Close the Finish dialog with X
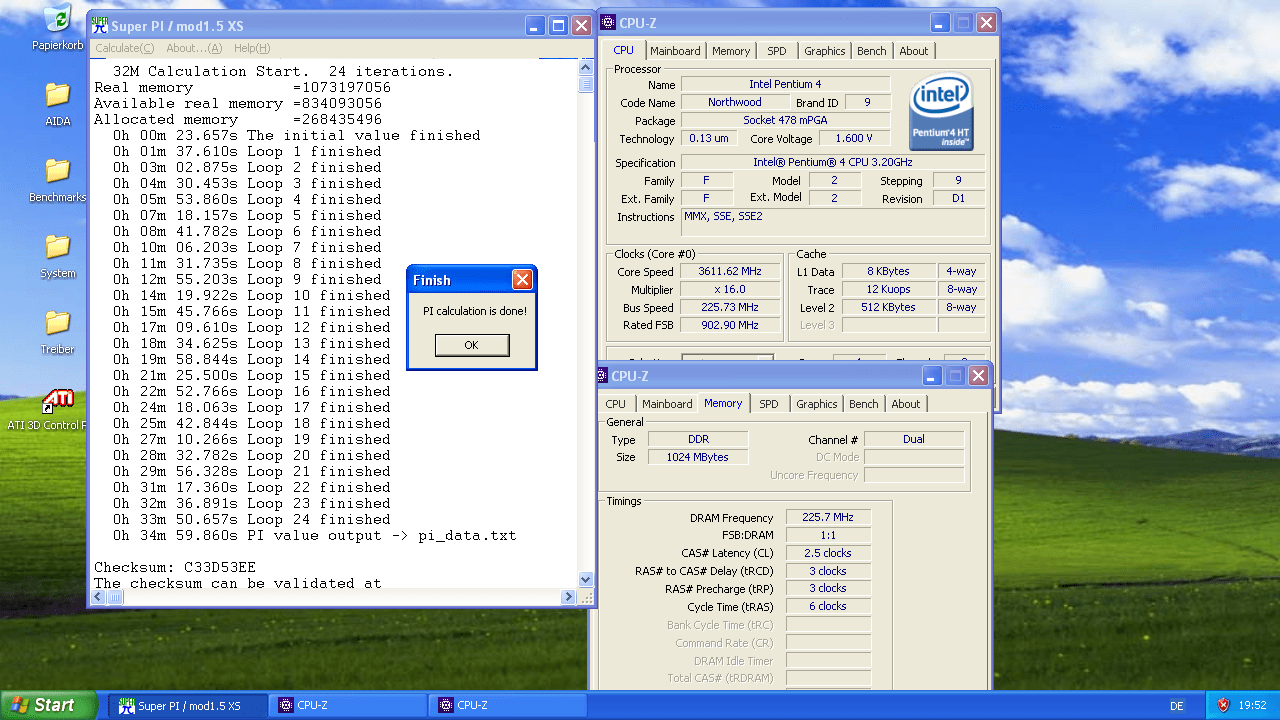Image resolution: width=1280 pixels, height=720 pixels. (x=522, y=280)
